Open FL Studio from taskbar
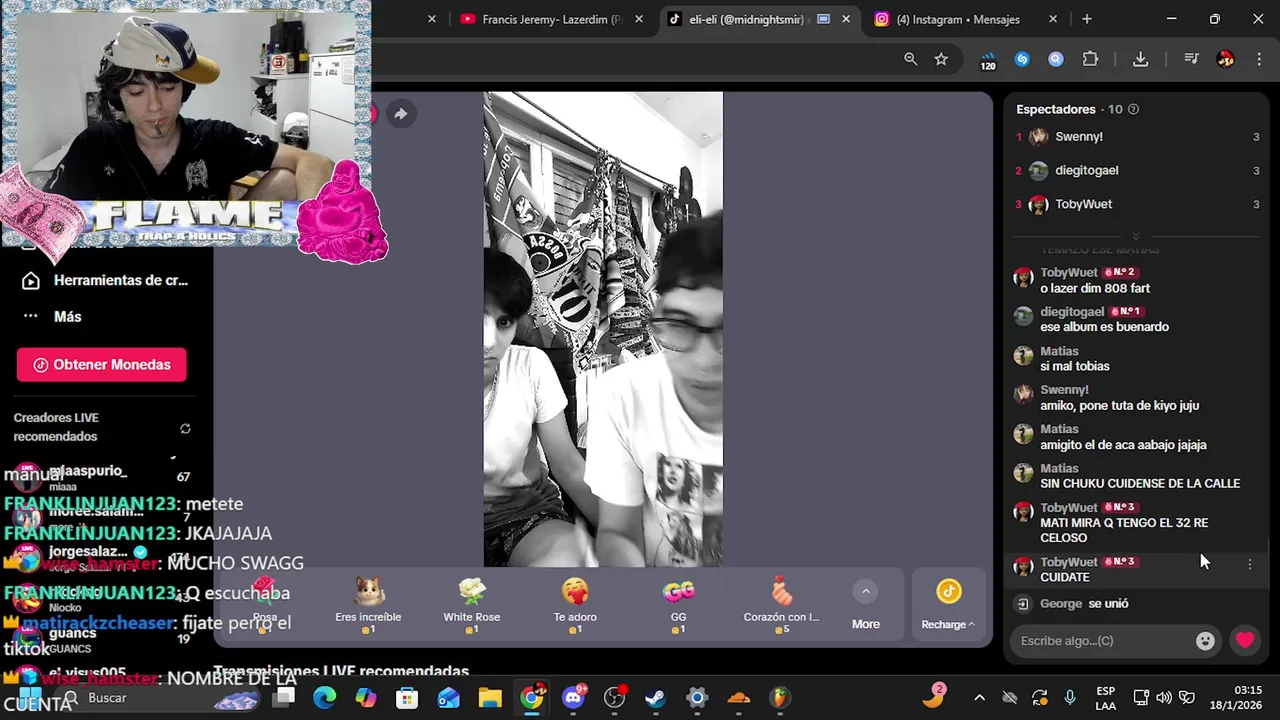 [779, 698]
